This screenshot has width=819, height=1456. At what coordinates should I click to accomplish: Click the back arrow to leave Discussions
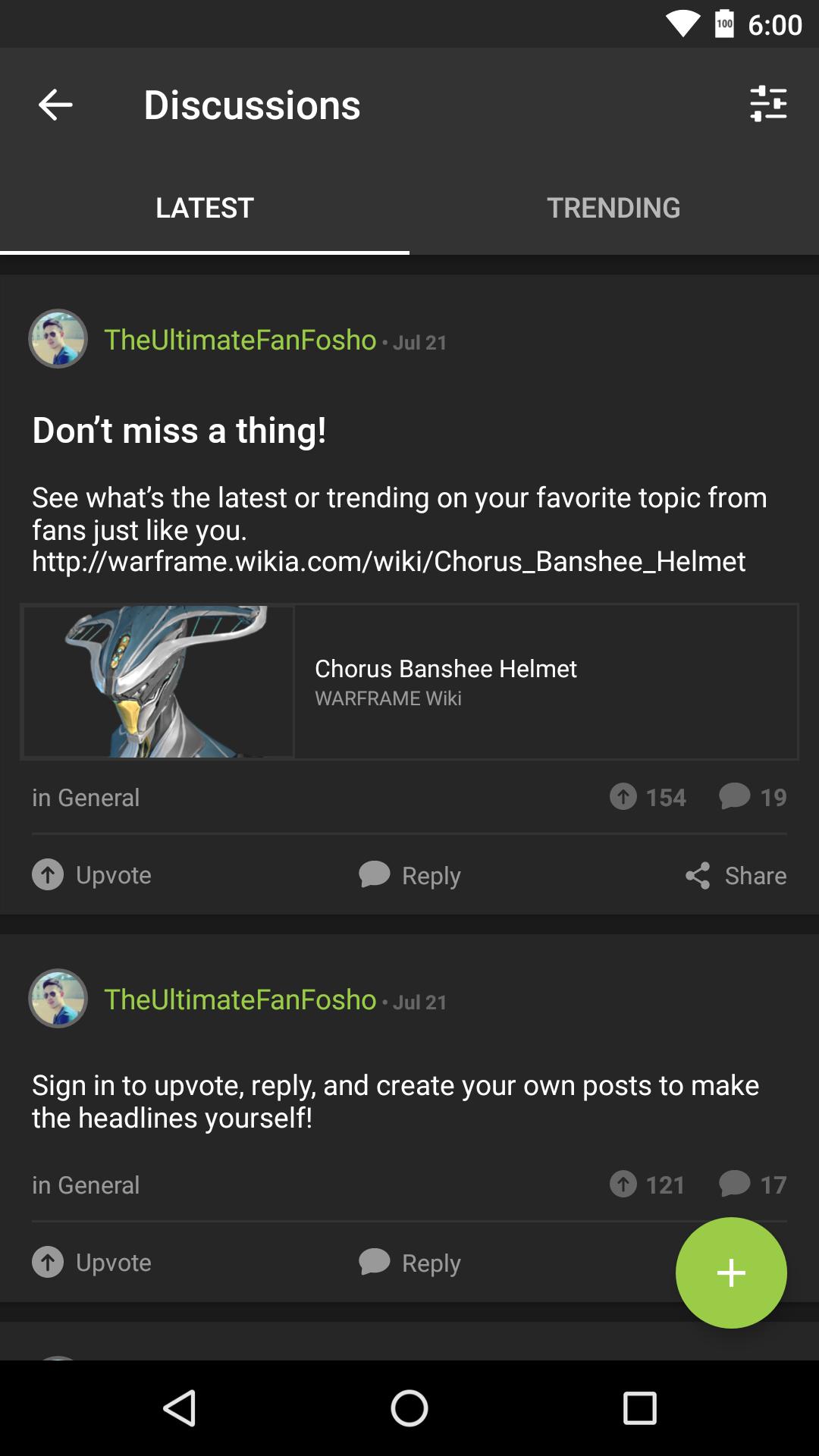pyautogui.click(x=54, y=105)
